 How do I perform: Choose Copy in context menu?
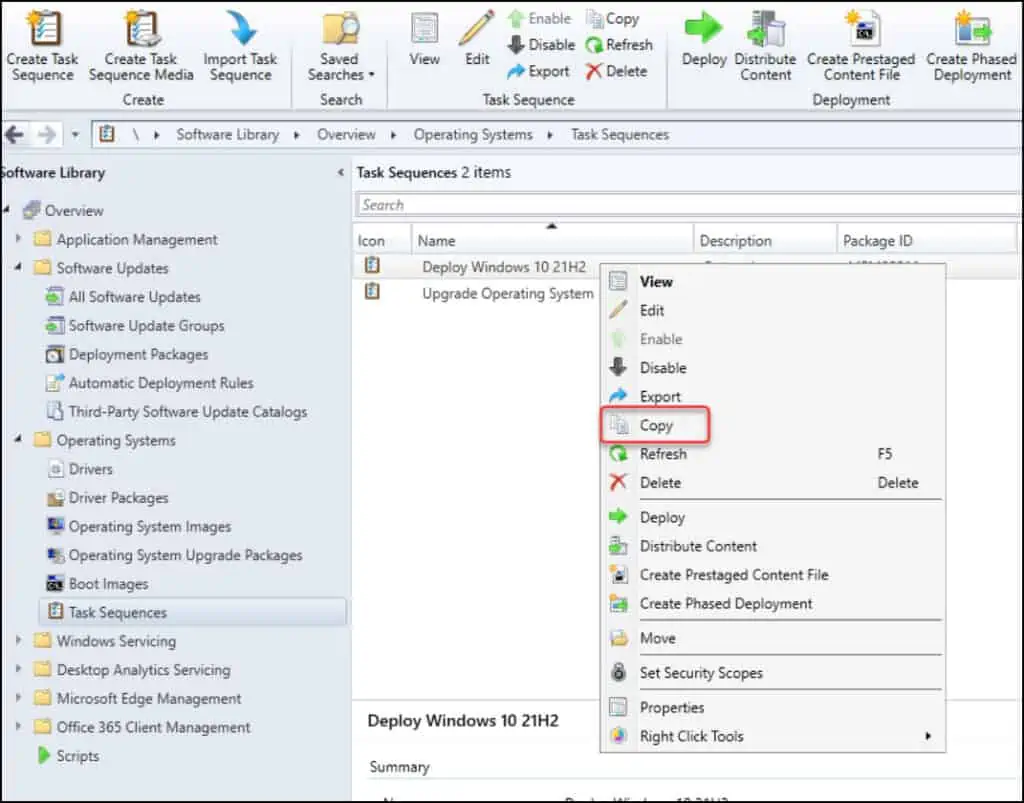pyautogui.click(x=773, y=426)
